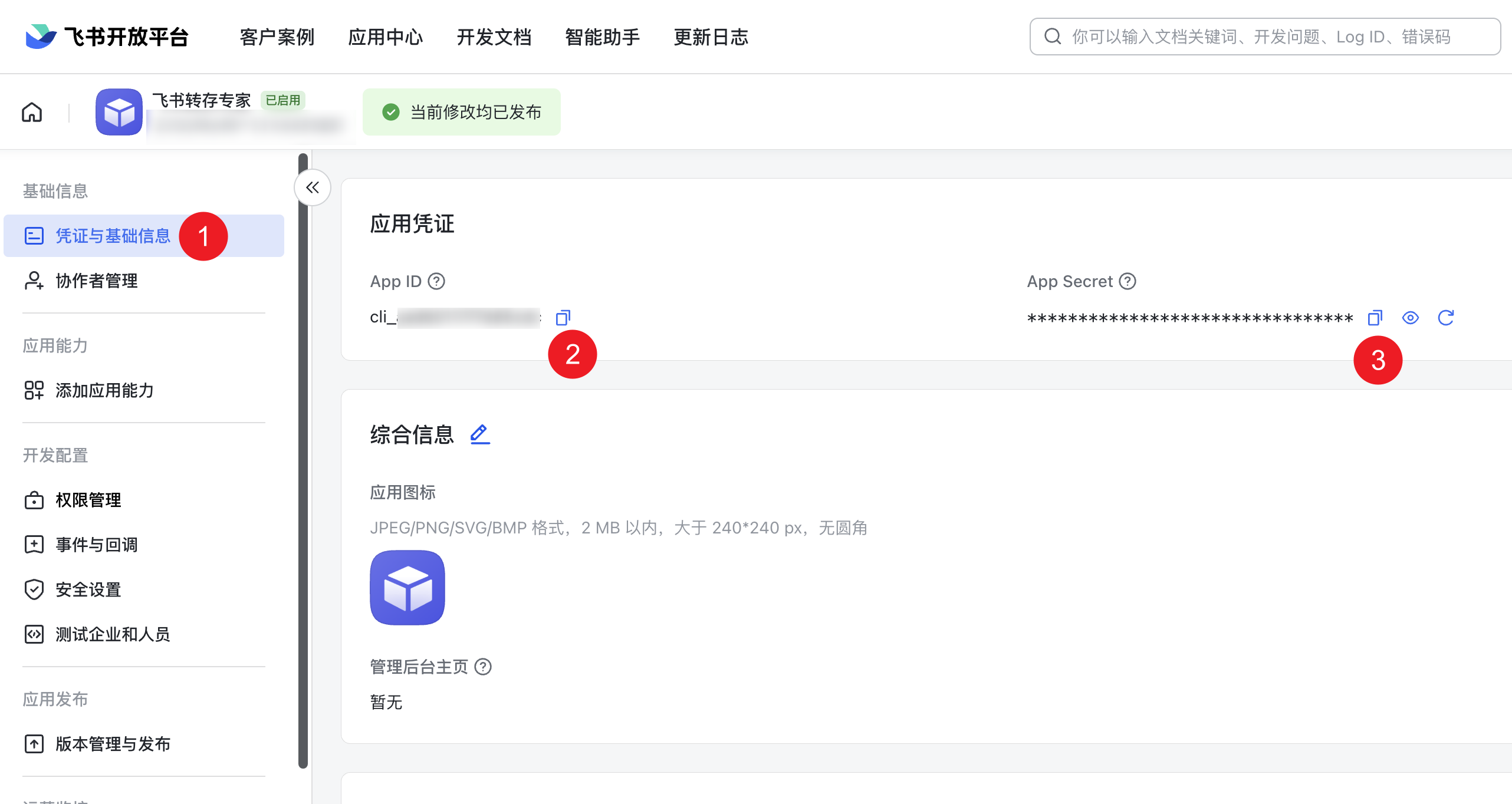Open the 更新日志 top menu
1512x804 pixels.
coord(711,37)
